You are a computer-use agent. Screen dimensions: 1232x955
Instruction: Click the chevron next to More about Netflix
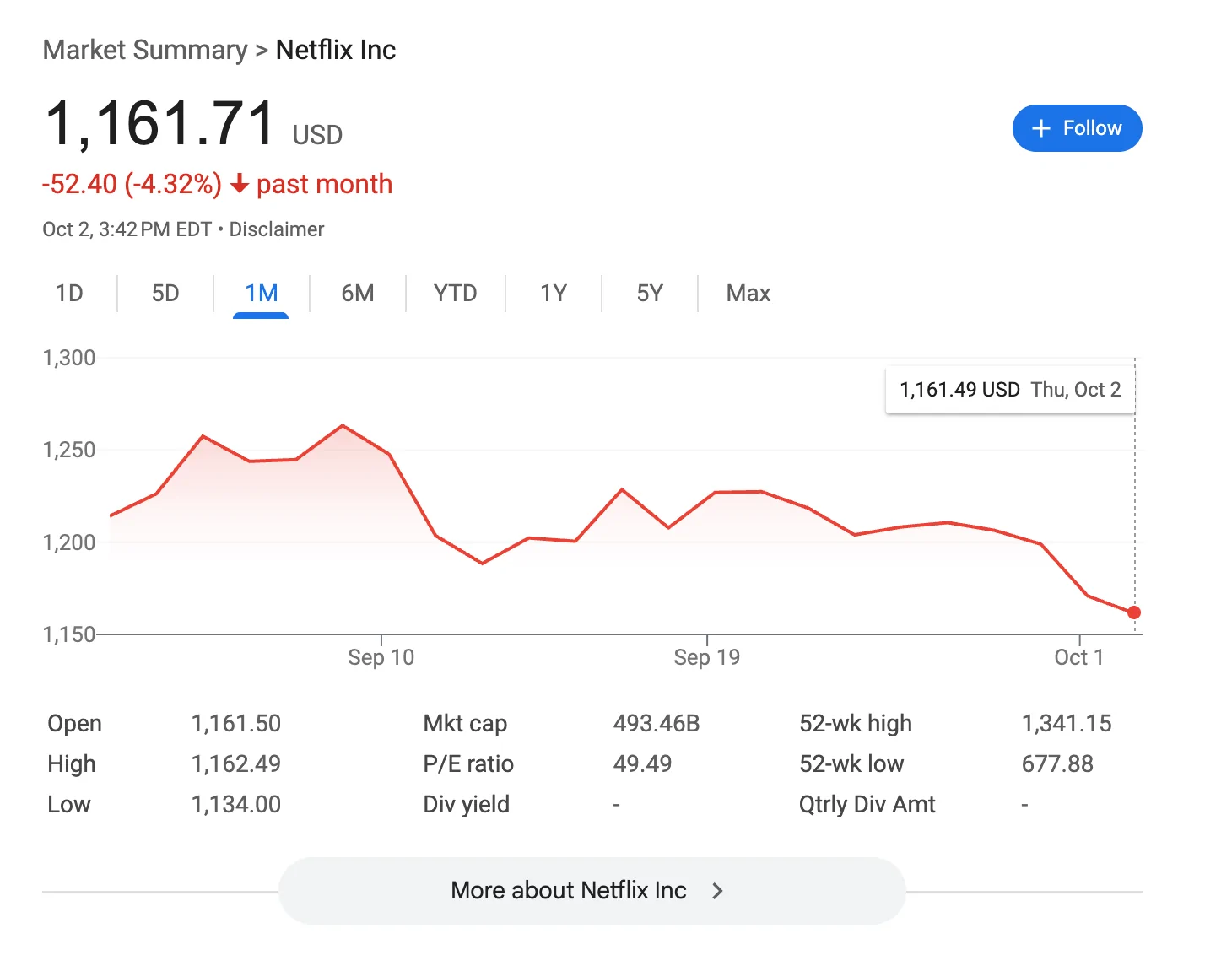click(717, 891)
